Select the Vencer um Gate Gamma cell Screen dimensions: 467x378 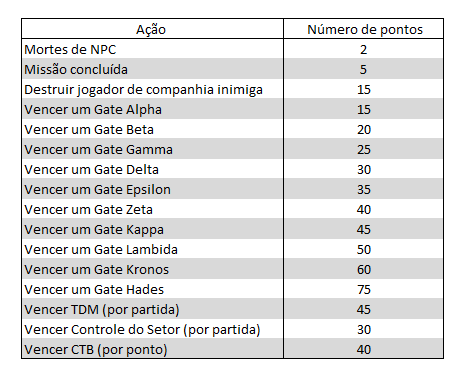[x=152, y=149]
